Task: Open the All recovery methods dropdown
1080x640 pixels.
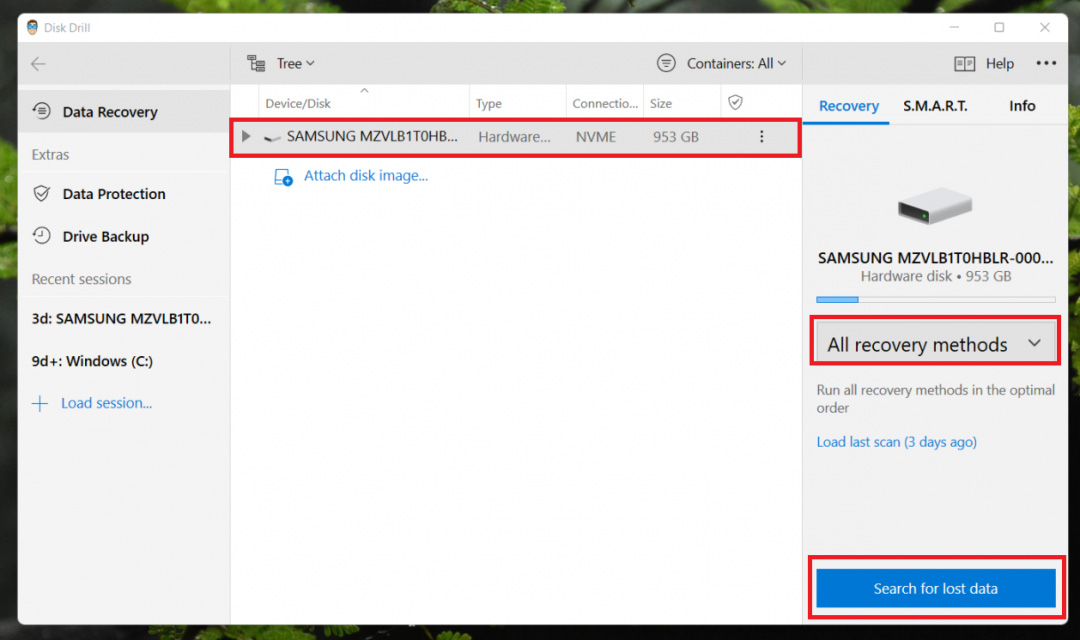Action: 934,342
